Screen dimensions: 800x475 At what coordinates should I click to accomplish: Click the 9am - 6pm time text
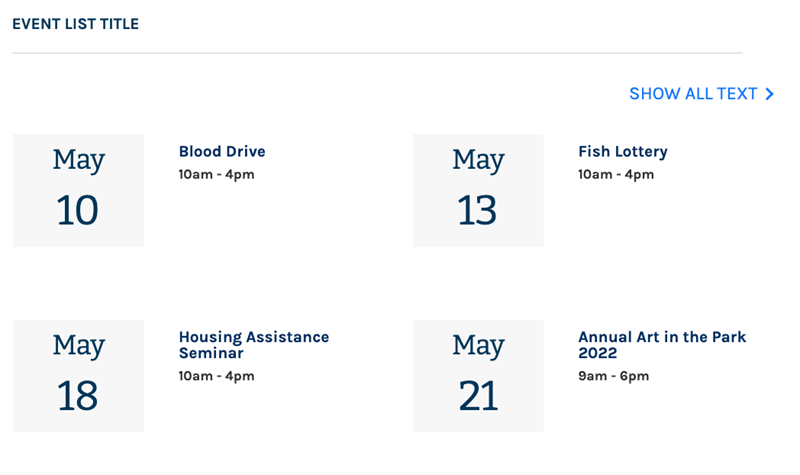pos(613,376)
